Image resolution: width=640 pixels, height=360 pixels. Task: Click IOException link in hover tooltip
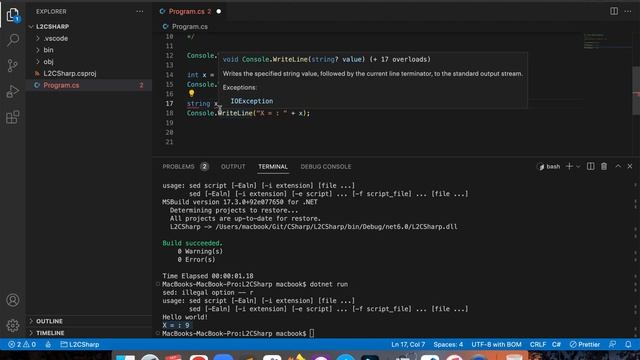252,101
